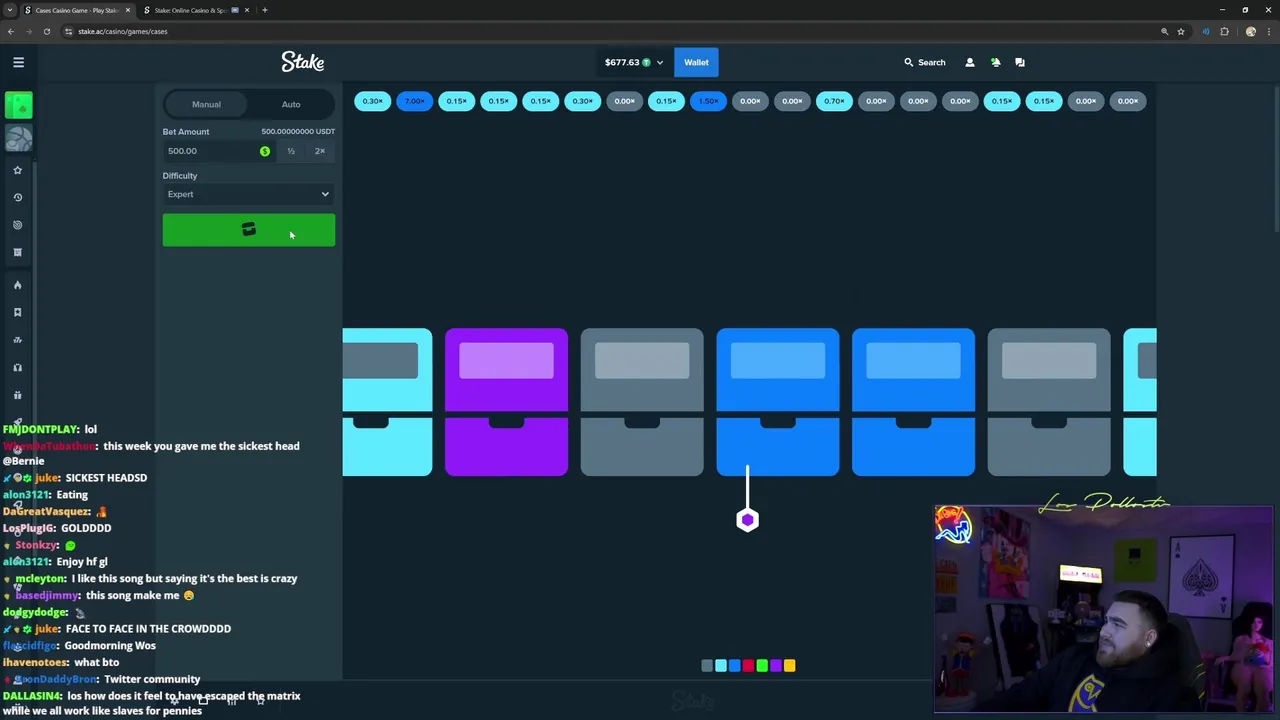Reload the browser page

pos(46,31)
